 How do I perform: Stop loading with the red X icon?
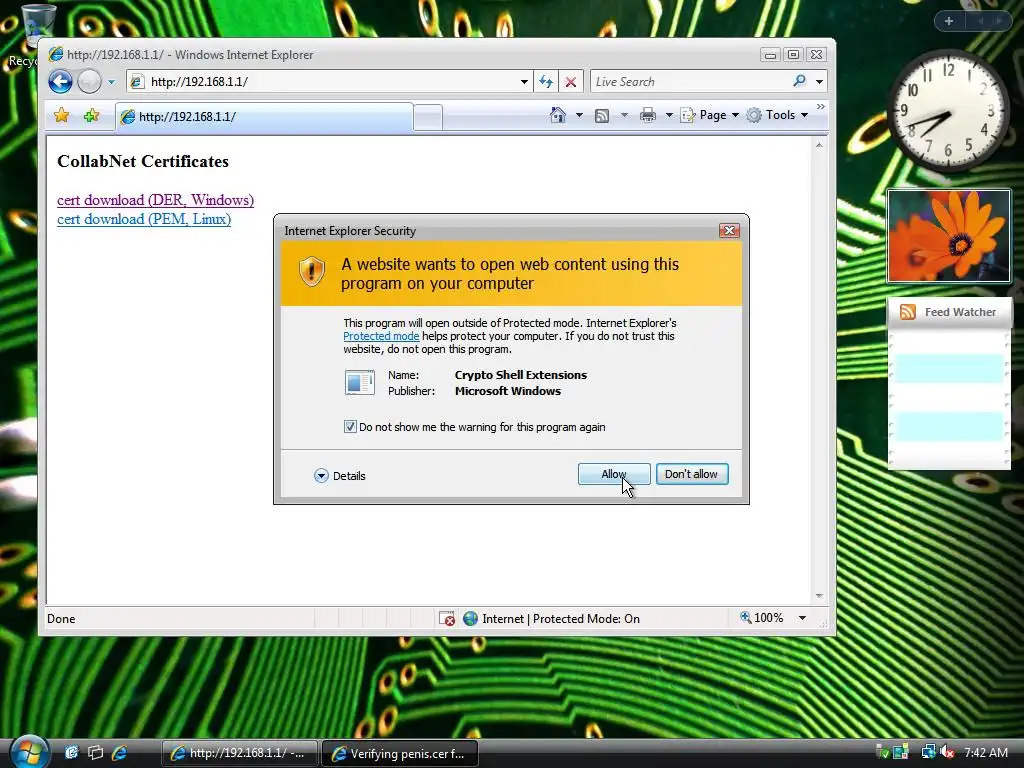click(x=571, y=82)
